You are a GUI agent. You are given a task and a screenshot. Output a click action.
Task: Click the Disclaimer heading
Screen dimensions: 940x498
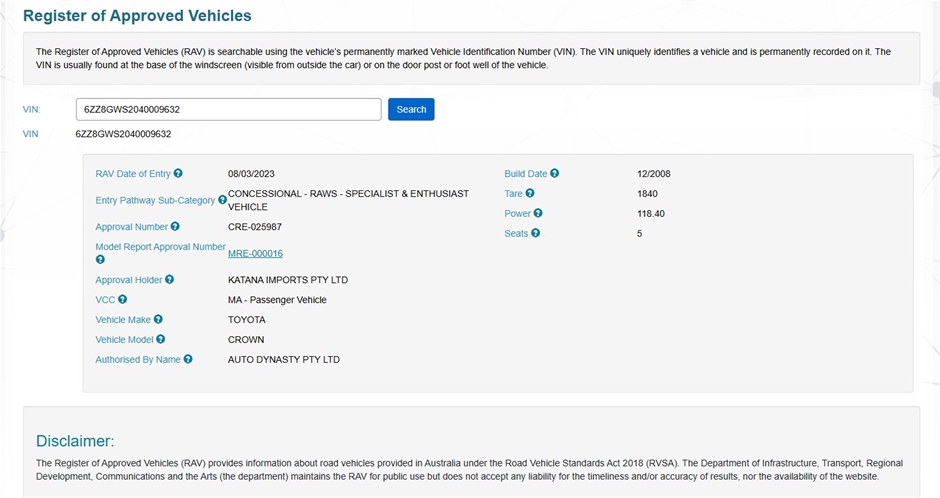coord(75,441)
